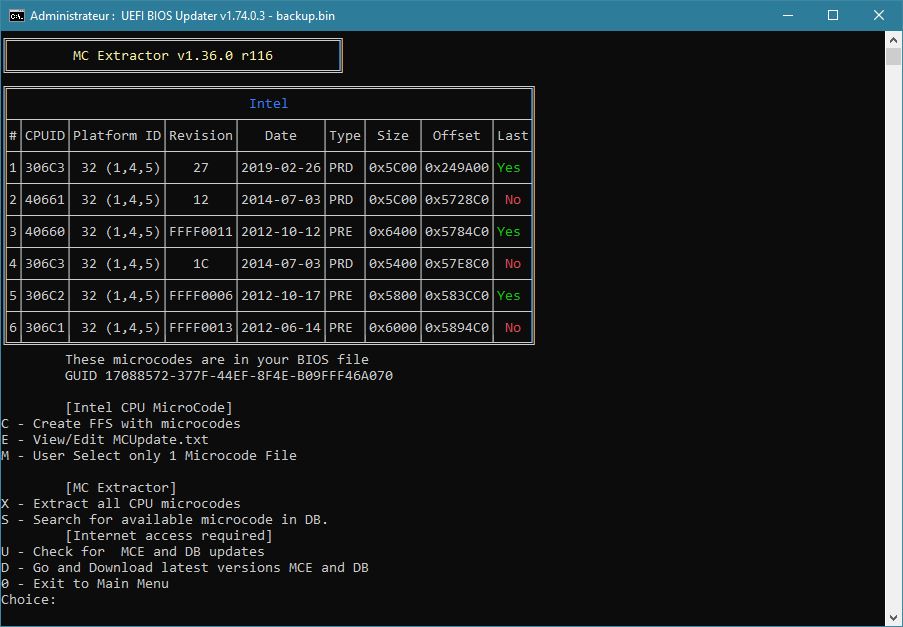Click 'C - Create FFS with microcodes' option

121,424
